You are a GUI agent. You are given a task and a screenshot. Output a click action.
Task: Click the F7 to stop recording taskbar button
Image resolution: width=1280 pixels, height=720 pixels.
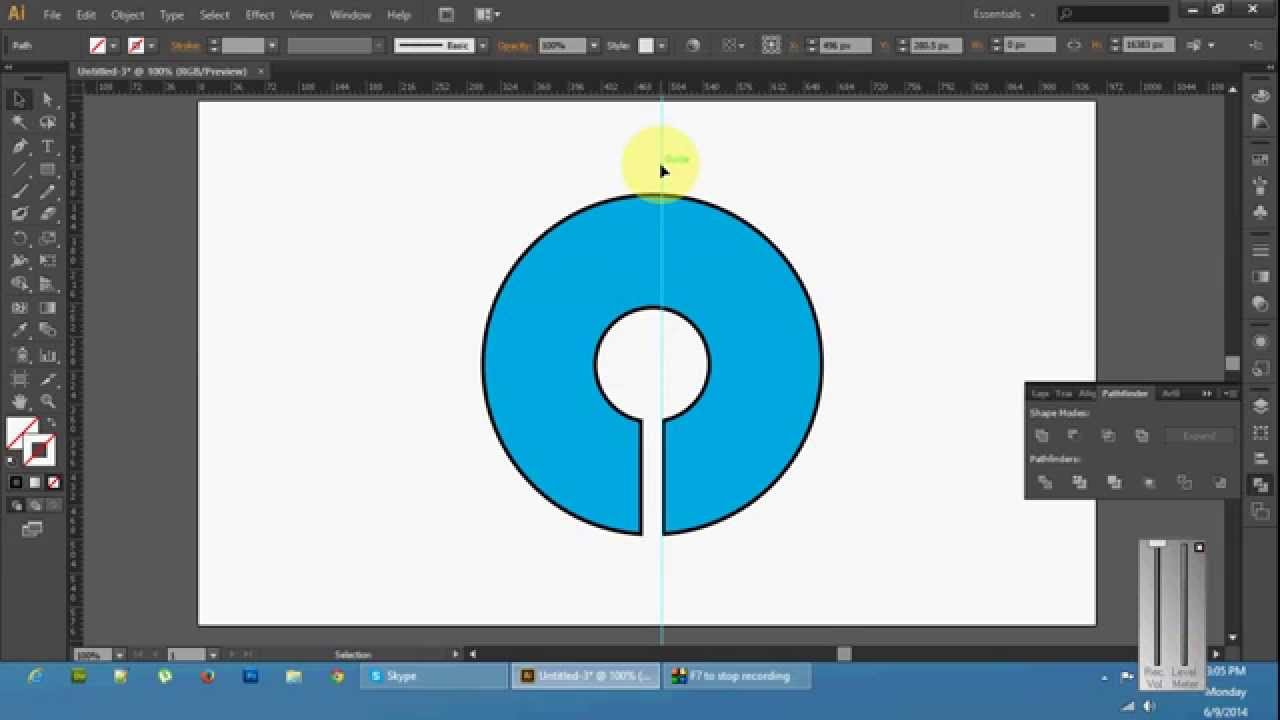(x=738, y=676)
